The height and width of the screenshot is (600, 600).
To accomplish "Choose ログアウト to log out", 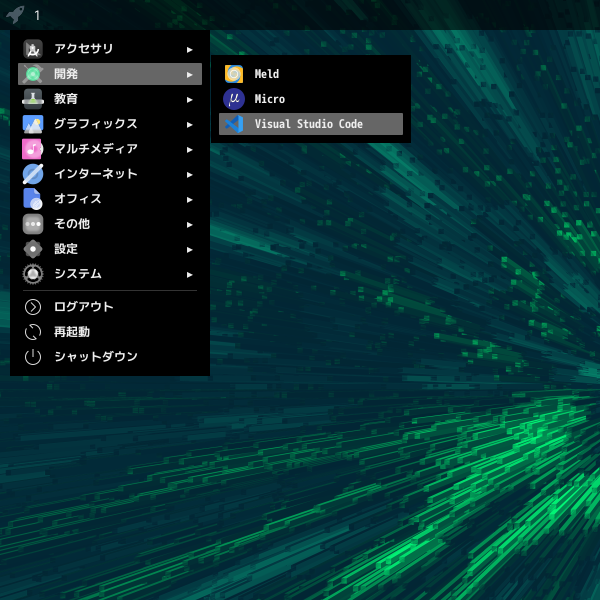I will 83,307.
